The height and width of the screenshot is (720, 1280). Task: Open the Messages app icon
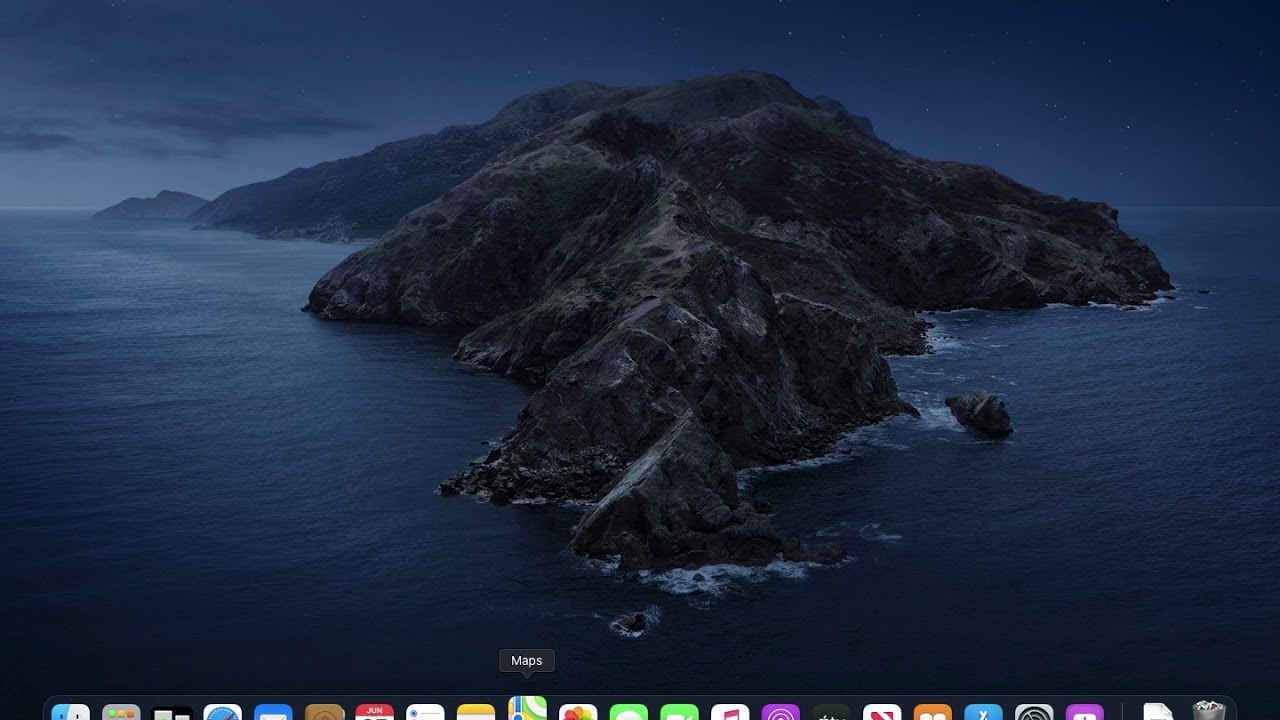[629, 712]
